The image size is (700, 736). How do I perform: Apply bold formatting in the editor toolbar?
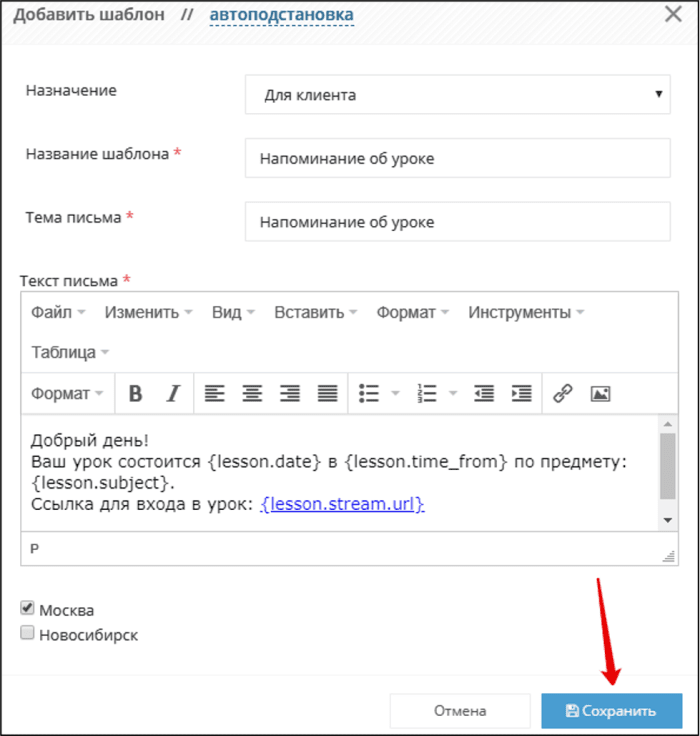click(135, 393)
